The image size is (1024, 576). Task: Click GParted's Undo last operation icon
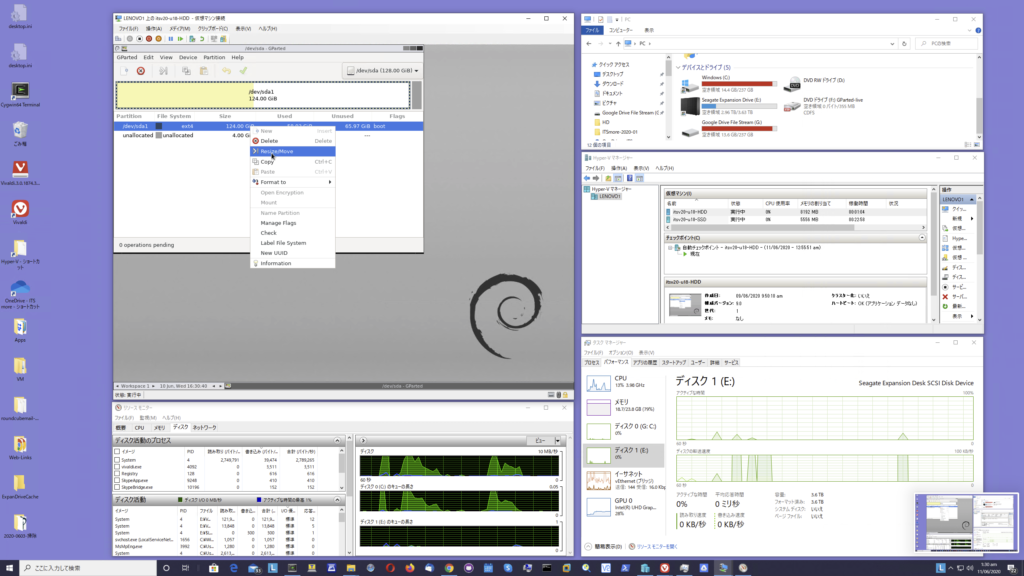tap(224, 71)
